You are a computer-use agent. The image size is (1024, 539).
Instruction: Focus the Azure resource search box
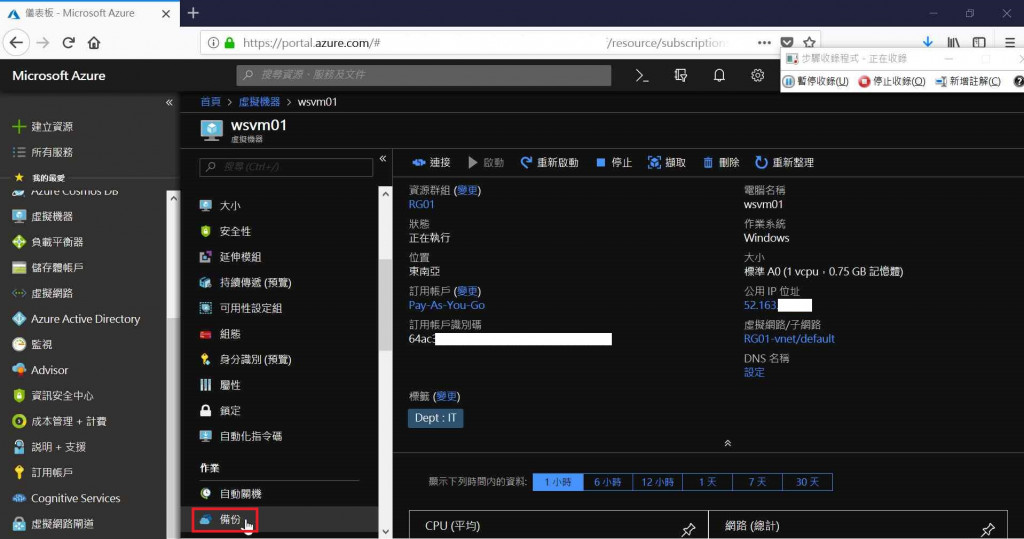tap(424, 75)
